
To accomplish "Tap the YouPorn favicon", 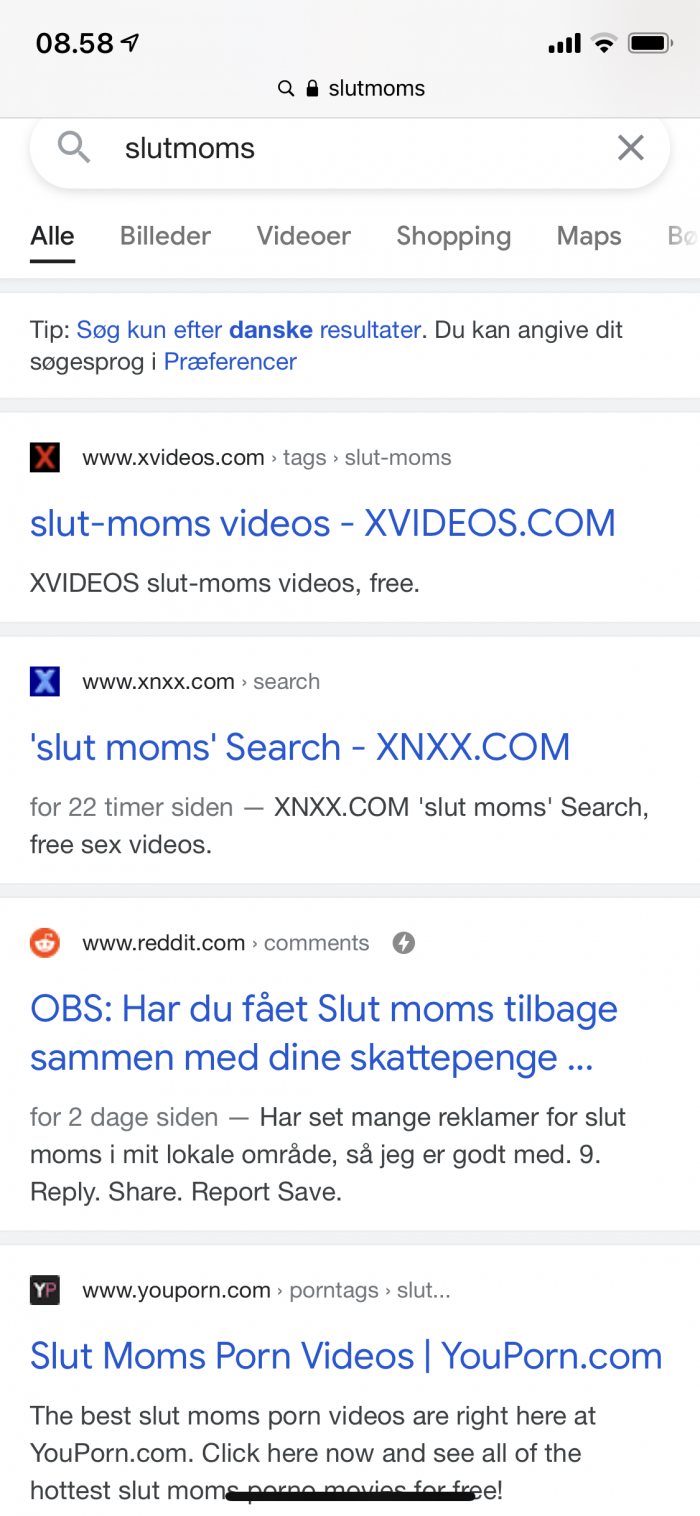I will 45,1291.
